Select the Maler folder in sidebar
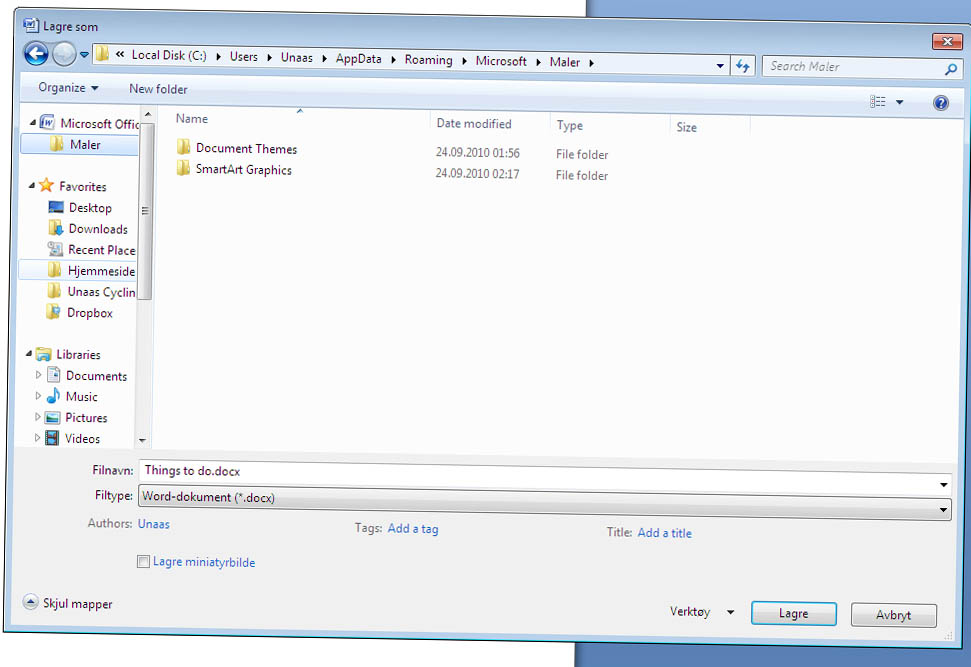971x667 pixels. pos(79,144)
